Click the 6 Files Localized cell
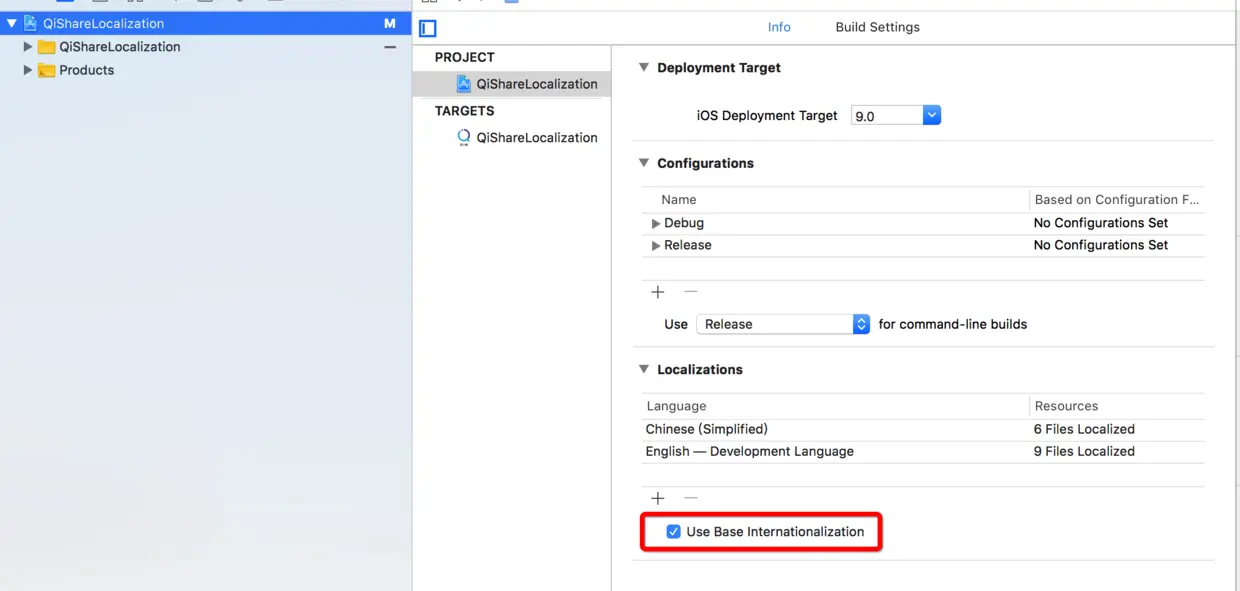 click(x=1084, y=429)
